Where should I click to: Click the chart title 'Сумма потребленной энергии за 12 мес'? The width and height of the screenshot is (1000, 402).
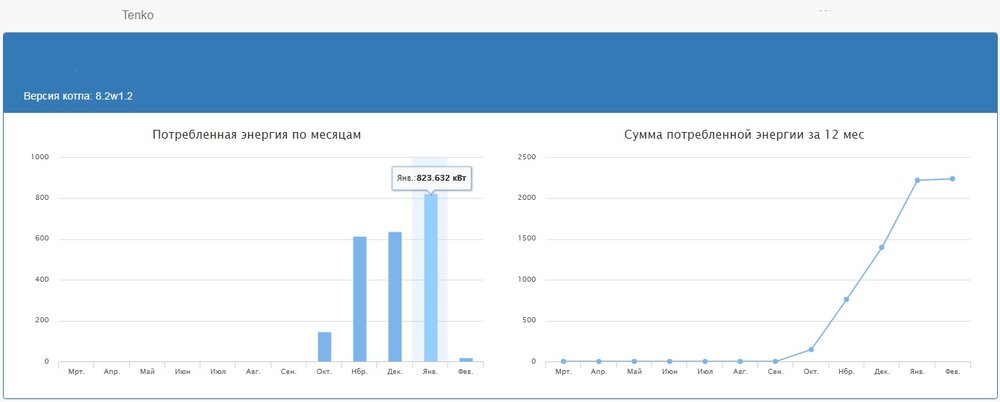point(744,135)
